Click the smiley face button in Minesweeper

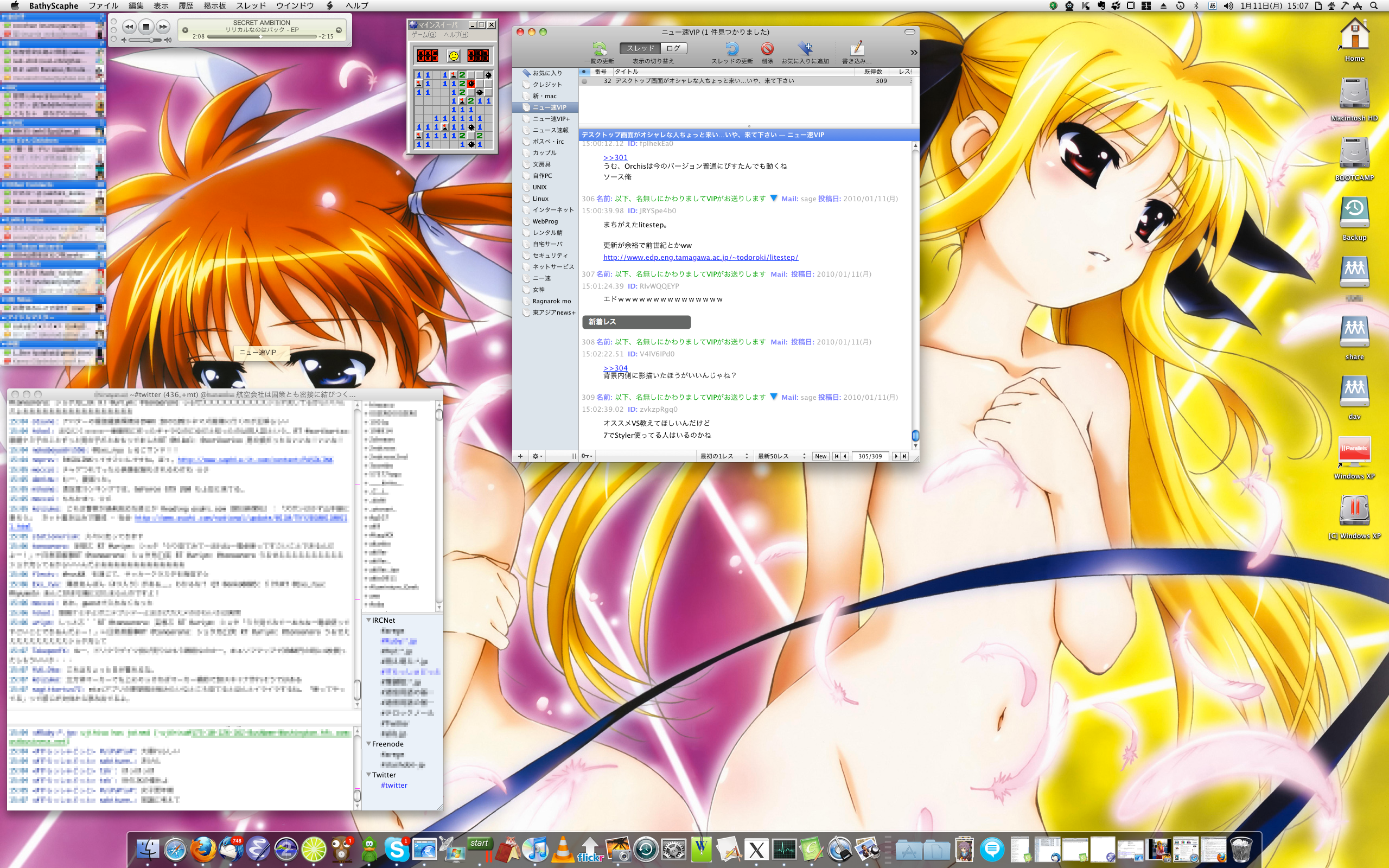coord(454,56)
